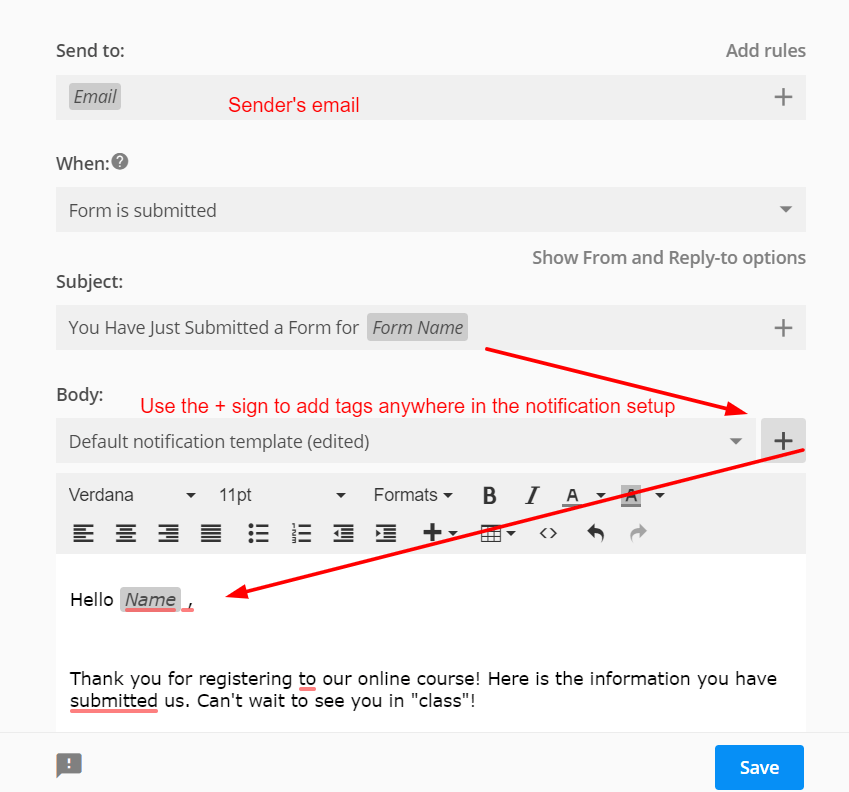Justify the body text
Image resolution: width=849 pixels, height=792 pixels.
click(x=210, y=533)
